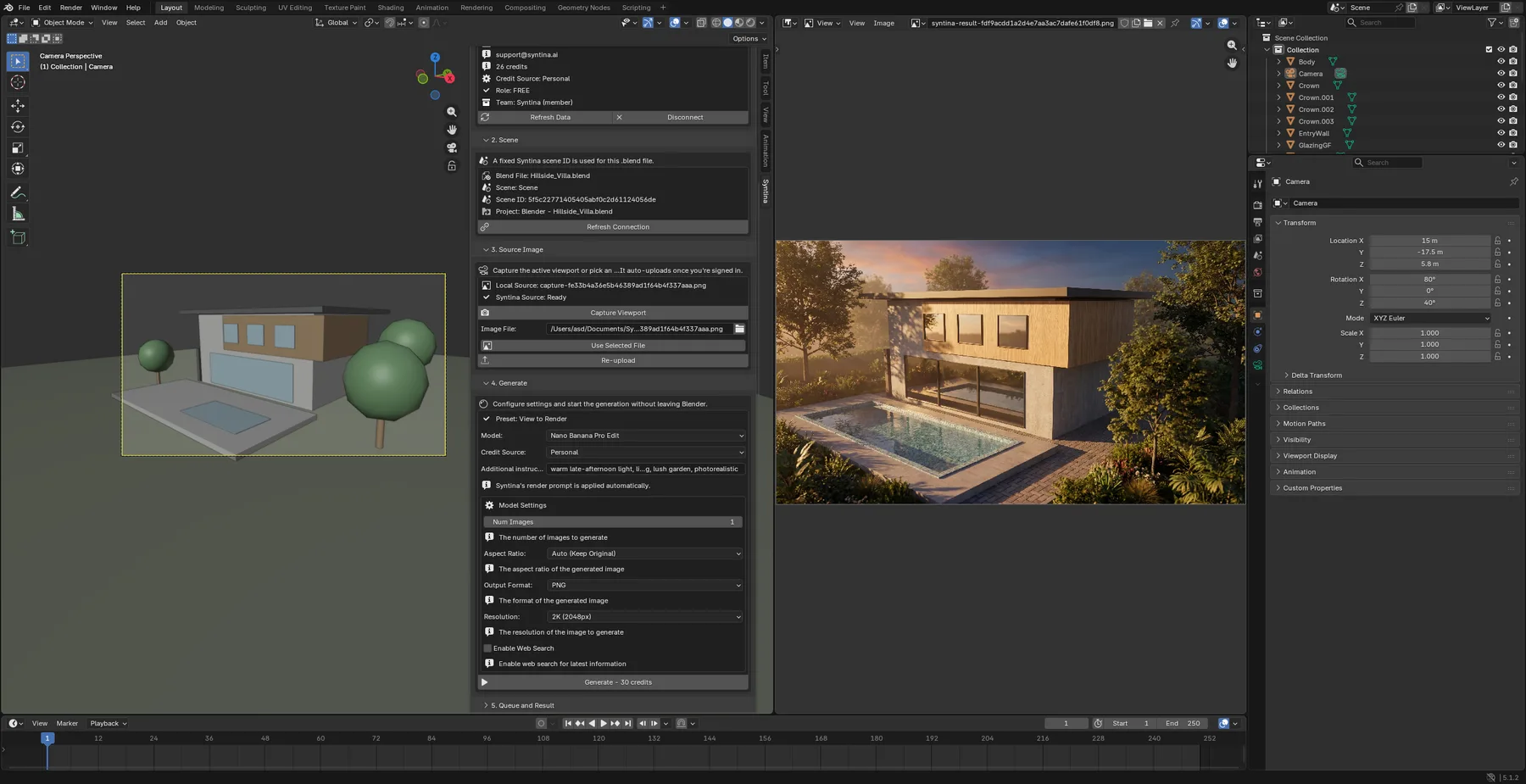Switch to the Shading workspace tab

point(391,8)
